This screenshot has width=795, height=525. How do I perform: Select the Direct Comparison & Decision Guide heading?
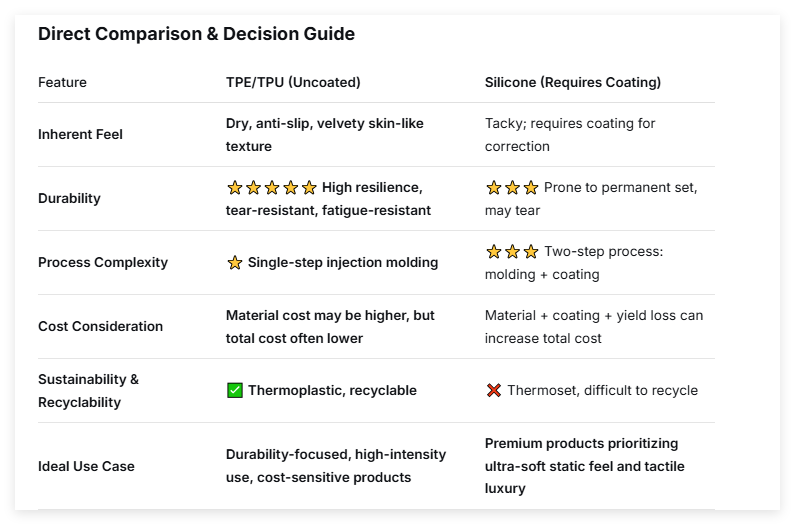coord(196,34)
